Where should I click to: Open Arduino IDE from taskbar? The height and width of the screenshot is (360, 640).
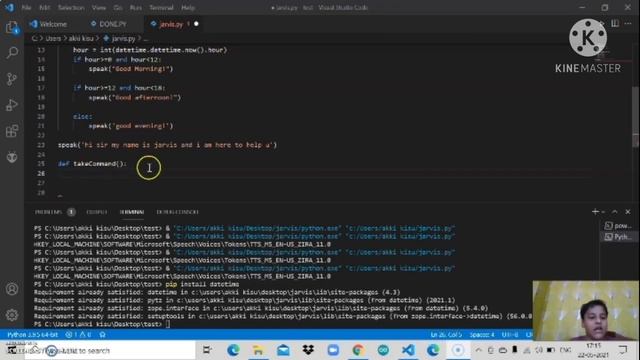click(x=383, y=350)
